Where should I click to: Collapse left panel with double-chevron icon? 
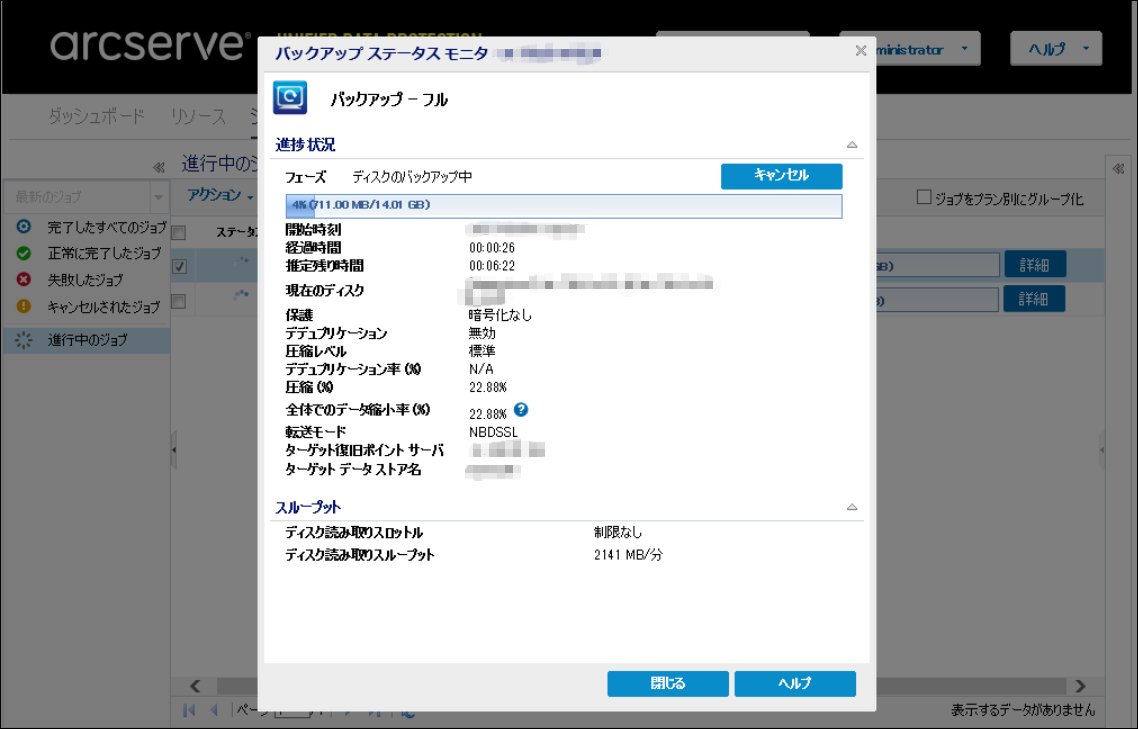(158, 167)
